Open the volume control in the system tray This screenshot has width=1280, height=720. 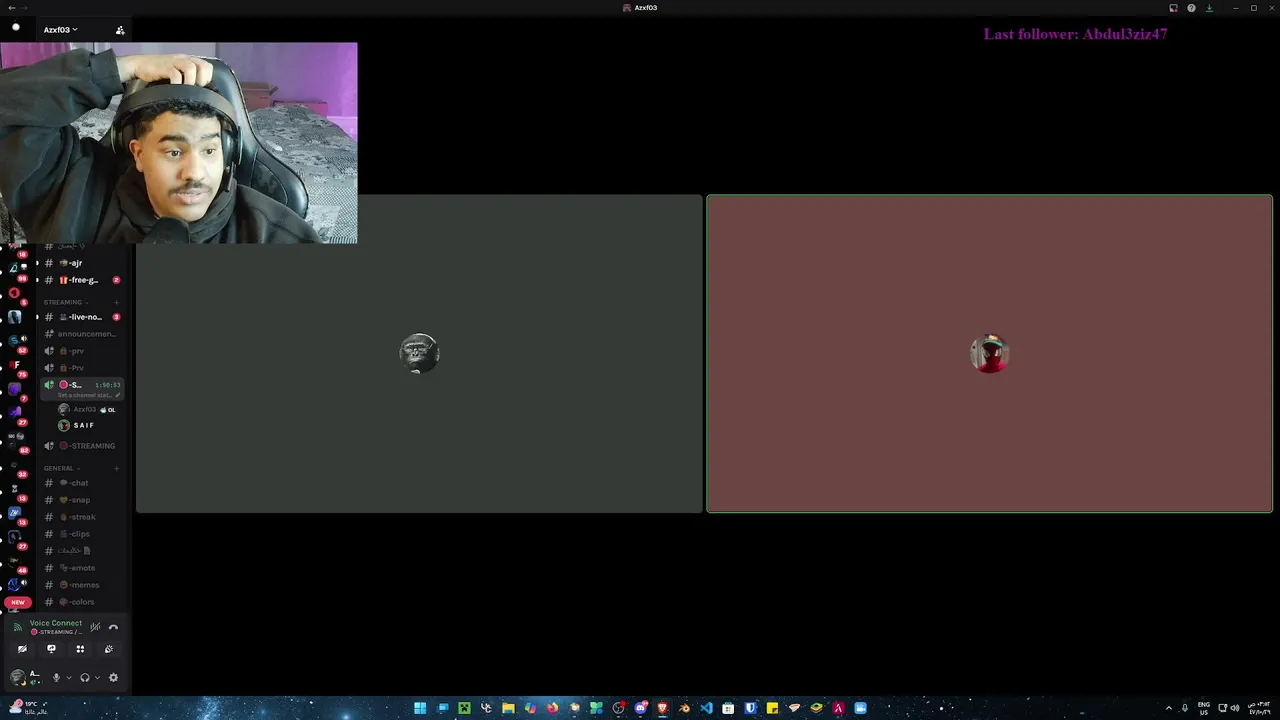tap(1235, 708)
